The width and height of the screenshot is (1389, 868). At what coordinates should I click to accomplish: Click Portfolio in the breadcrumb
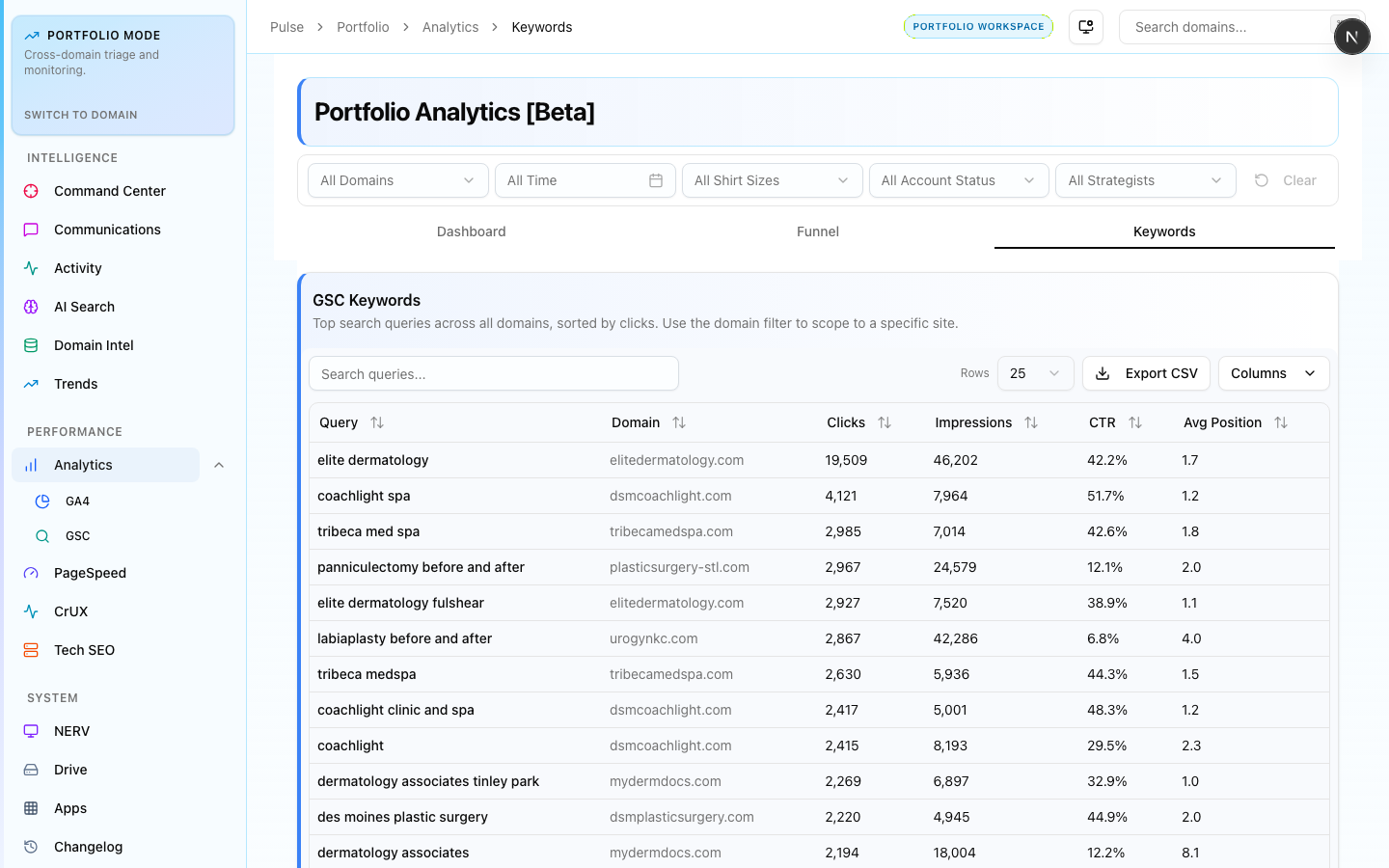tap(363, 27)
